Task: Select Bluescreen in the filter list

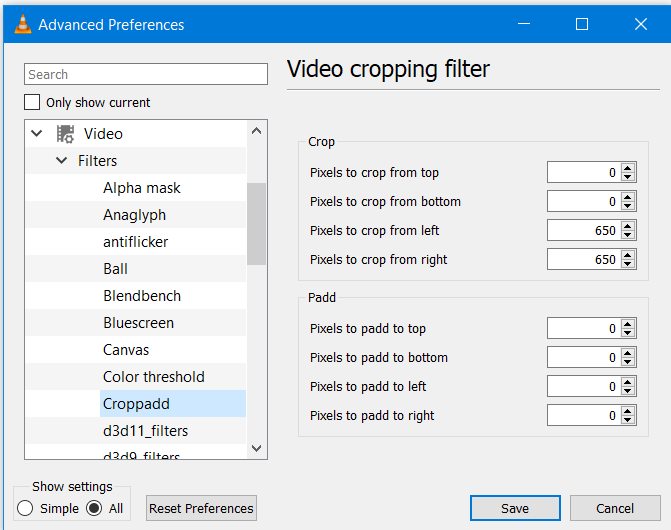Action: [138, 323]
